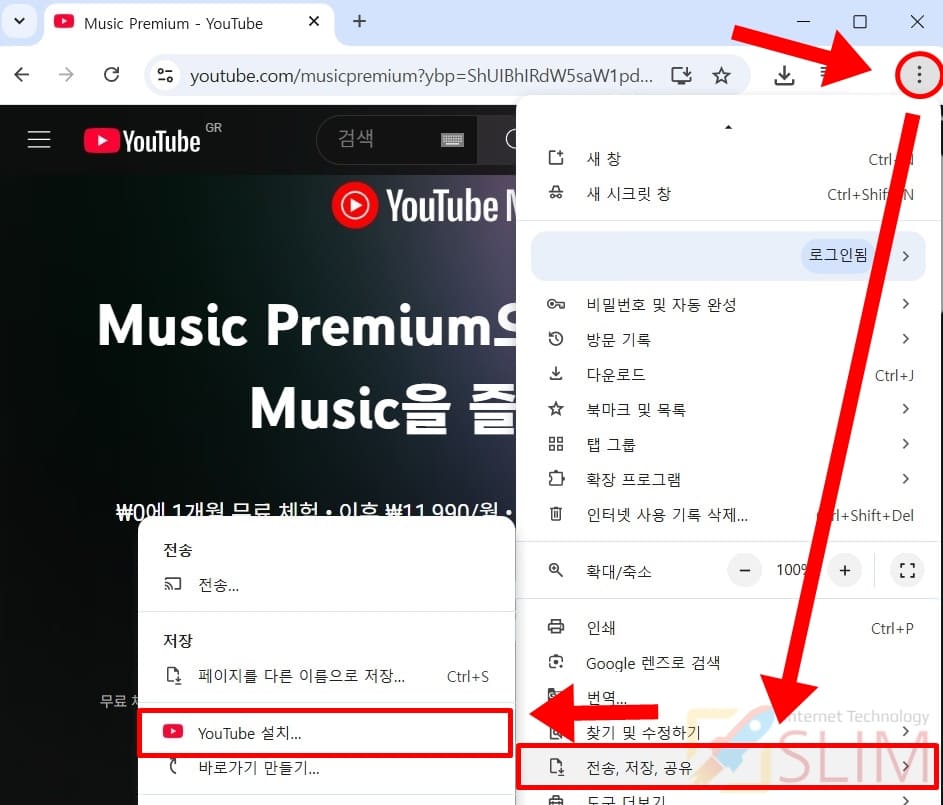Open a new tab with the plus button

[x=359, y=22]
